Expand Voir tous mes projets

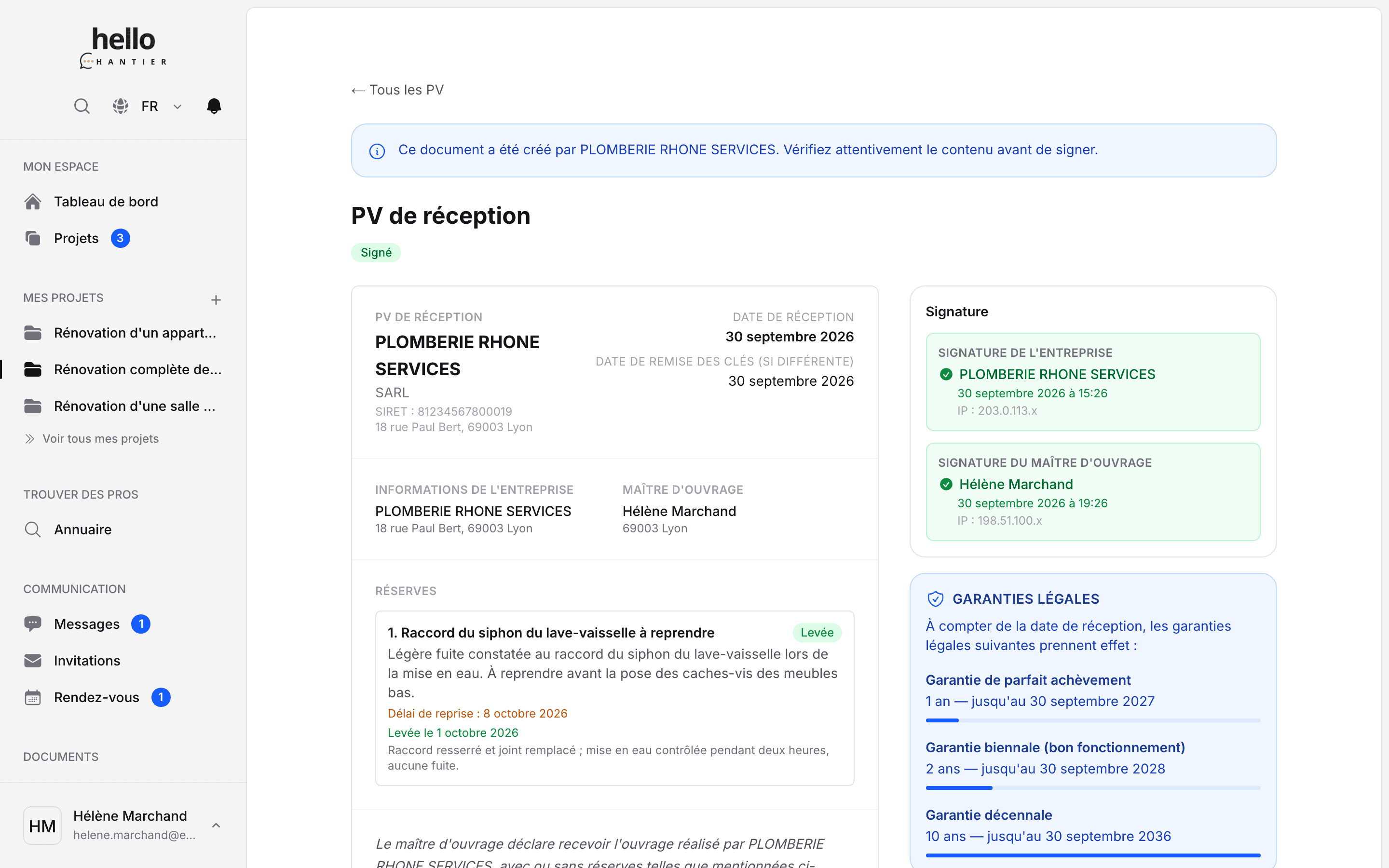[x=92, y=439]
